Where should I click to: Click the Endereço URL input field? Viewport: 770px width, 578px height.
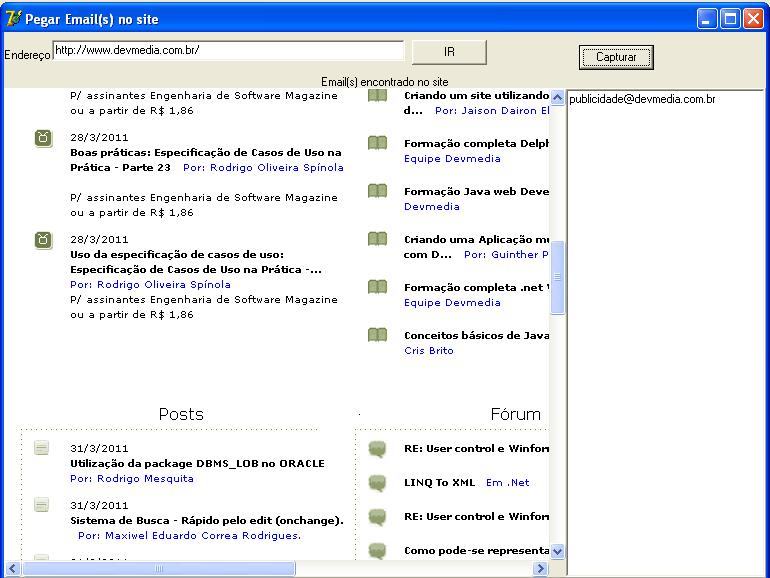click(x=228, y=50)
